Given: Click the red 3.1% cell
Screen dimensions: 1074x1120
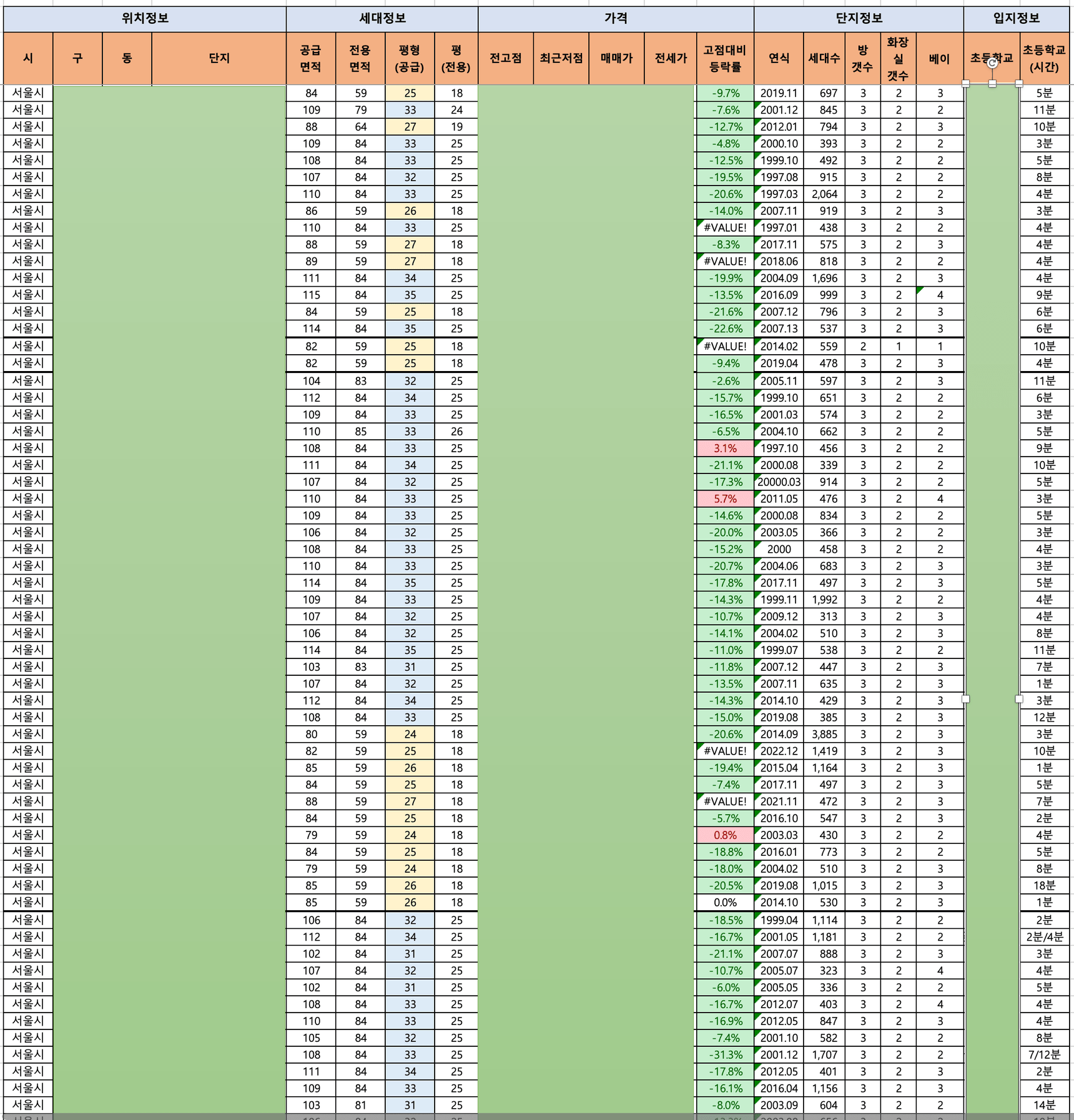Looking at the screenshot, I should pyautogui.click(x=726, y=448).
